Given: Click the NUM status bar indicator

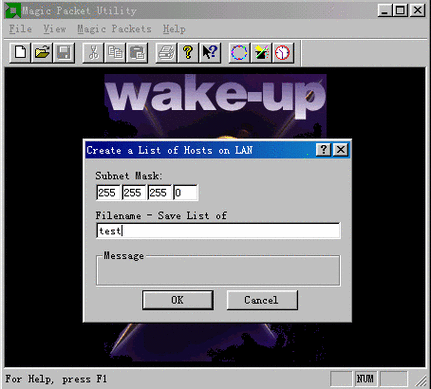Looking at the screenshot, I should 365,379.
